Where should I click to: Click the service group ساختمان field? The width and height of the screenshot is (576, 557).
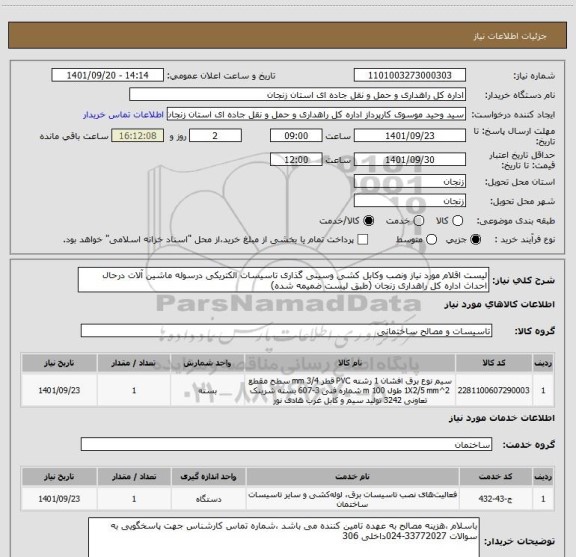(x=286, y=444)
